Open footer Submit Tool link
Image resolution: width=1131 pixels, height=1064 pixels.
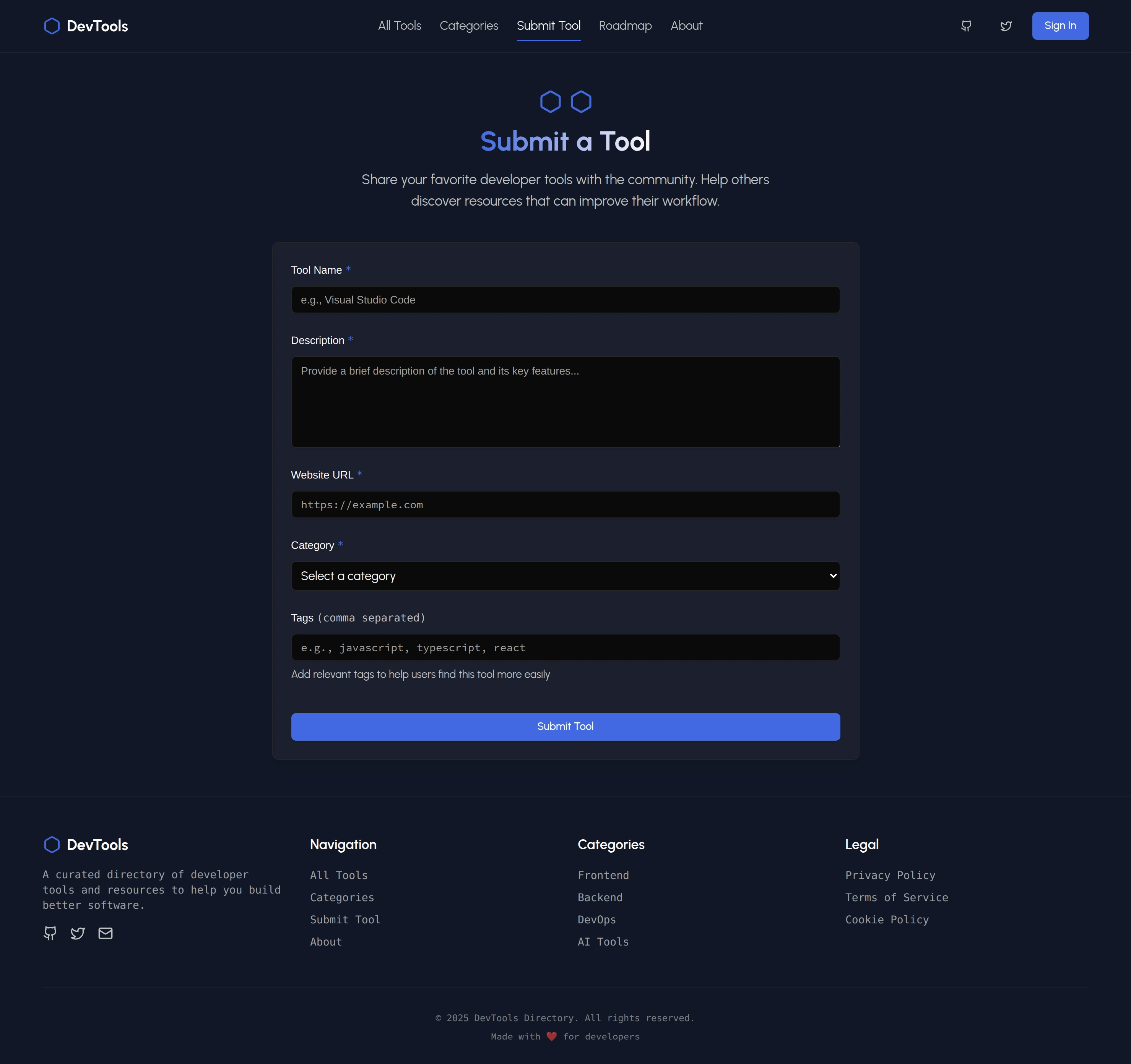point(345,920)
